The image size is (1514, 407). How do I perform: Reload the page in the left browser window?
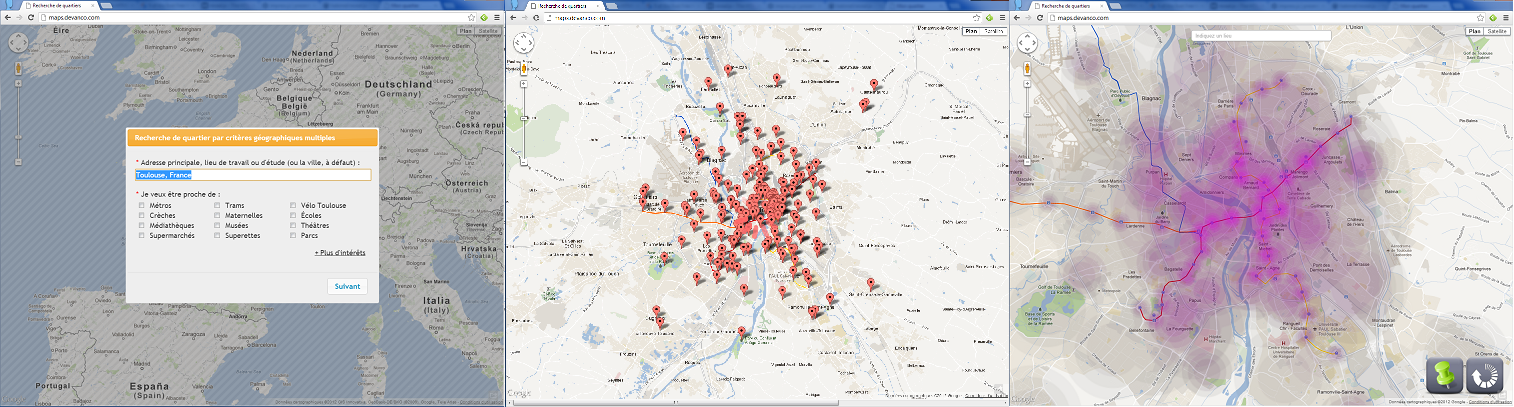[x=30, y=17]
